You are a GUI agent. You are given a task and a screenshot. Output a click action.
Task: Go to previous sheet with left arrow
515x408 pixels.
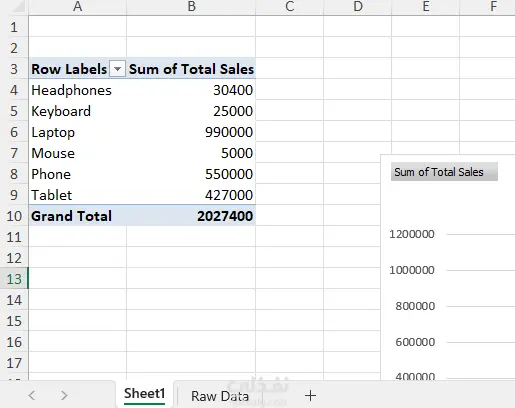click(x=32, y=396)
